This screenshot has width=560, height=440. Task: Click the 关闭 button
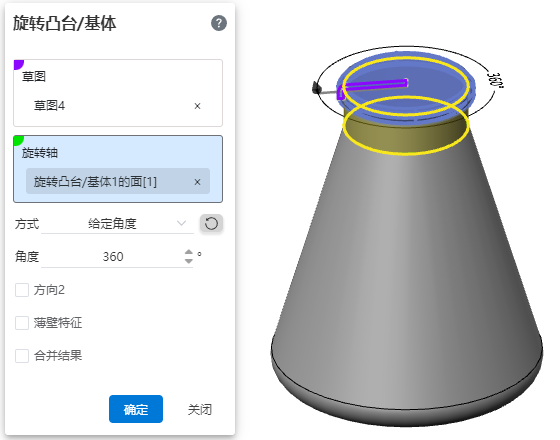click(200, 409)
